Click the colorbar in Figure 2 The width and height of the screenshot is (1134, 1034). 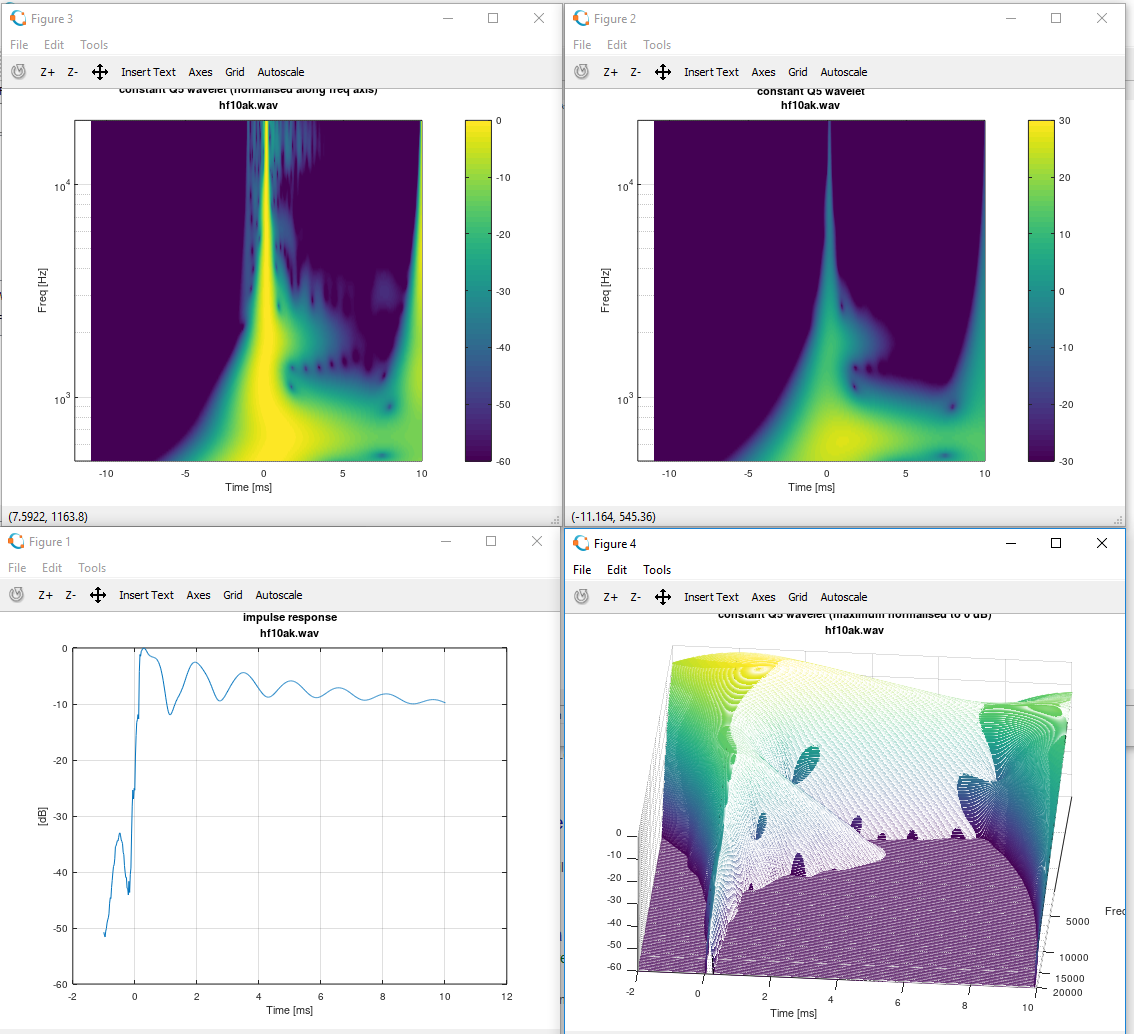click(1041, 291)
